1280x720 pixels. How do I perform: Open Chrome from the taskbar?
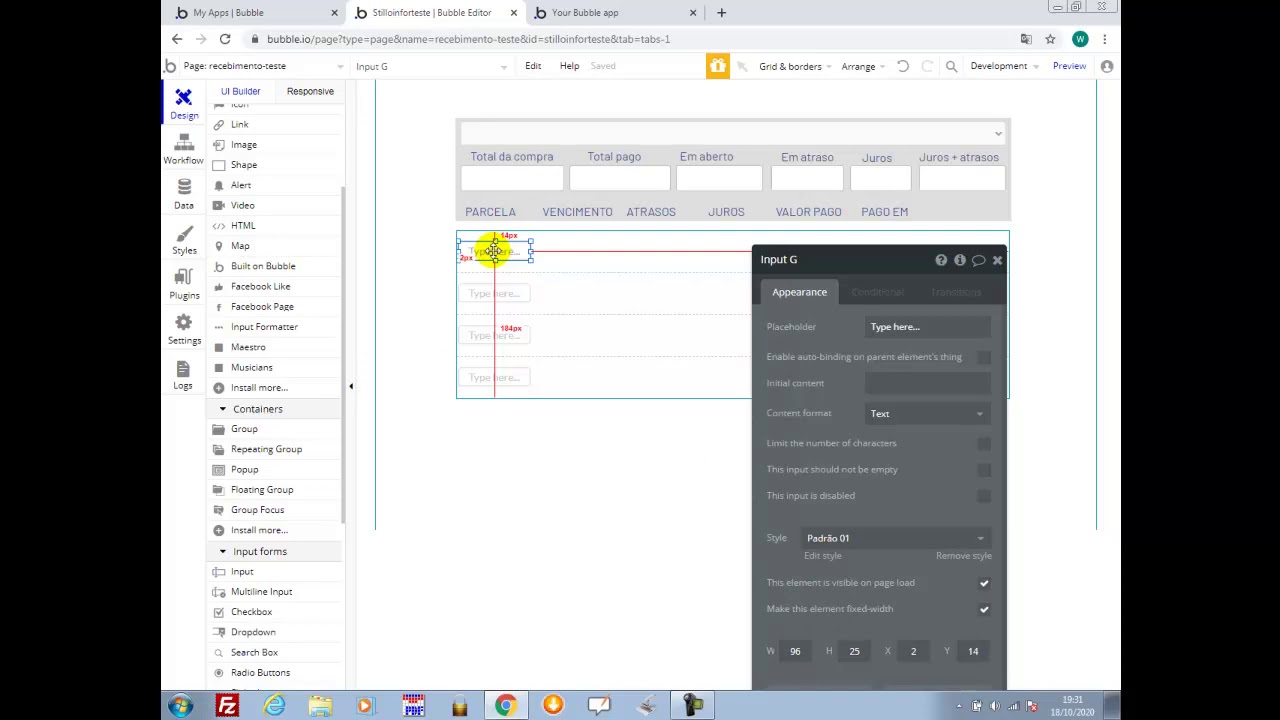pos(505,706)
